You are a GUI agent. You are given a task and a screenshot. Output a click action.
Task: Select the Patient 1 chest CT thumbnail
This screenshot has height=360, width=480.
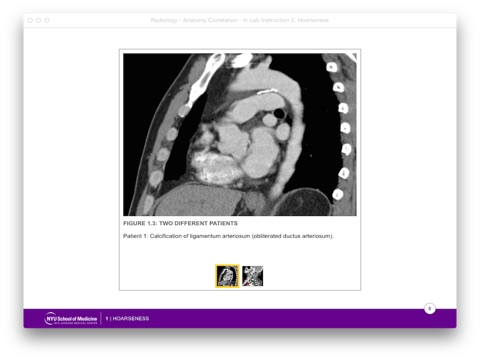pyautogui.click(x=227, y=276)
